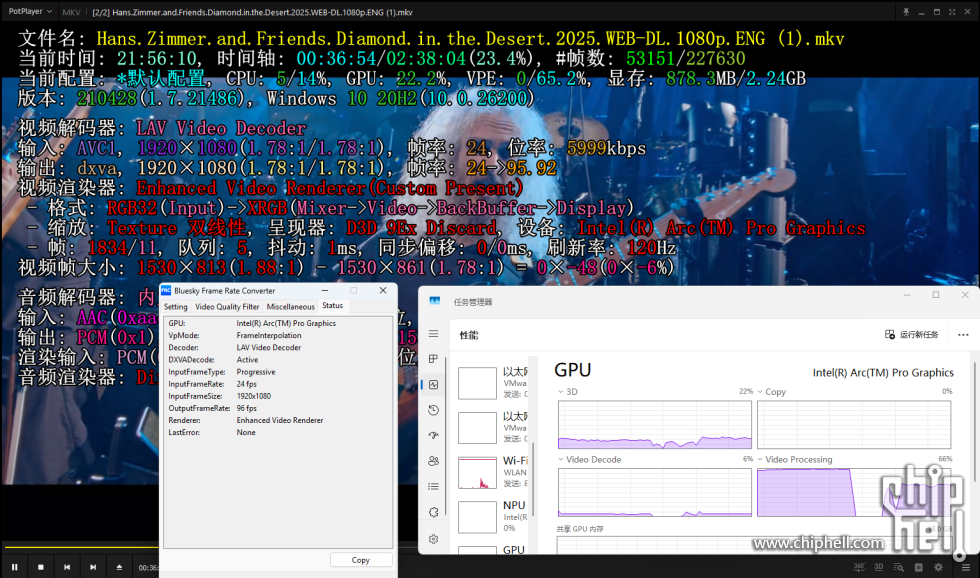Viewport: 980px width, 578px height.
Task: Stop the video playback
Action: [41, 567]
